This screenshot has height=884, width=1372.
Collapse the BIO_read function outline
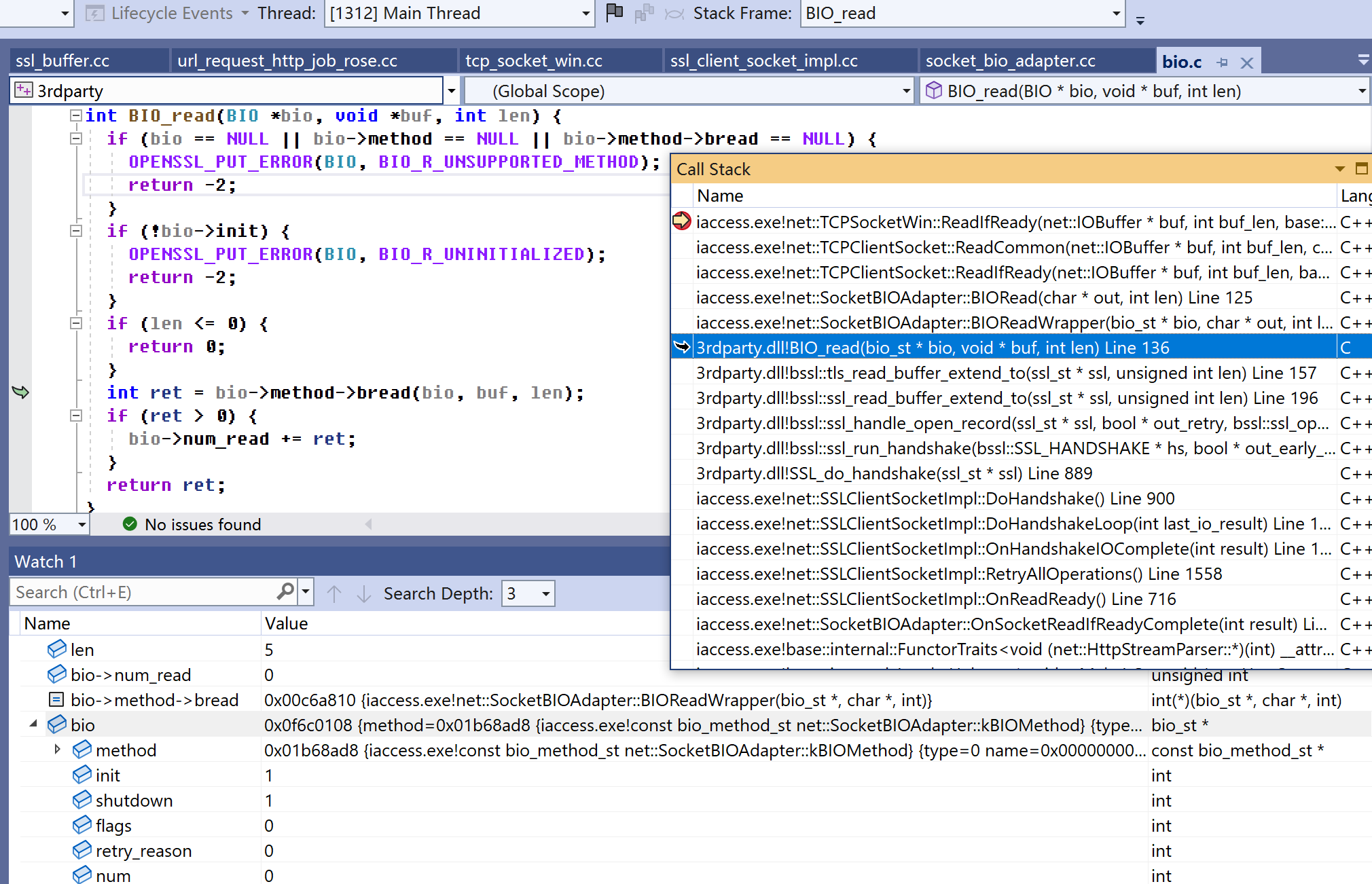76,115
